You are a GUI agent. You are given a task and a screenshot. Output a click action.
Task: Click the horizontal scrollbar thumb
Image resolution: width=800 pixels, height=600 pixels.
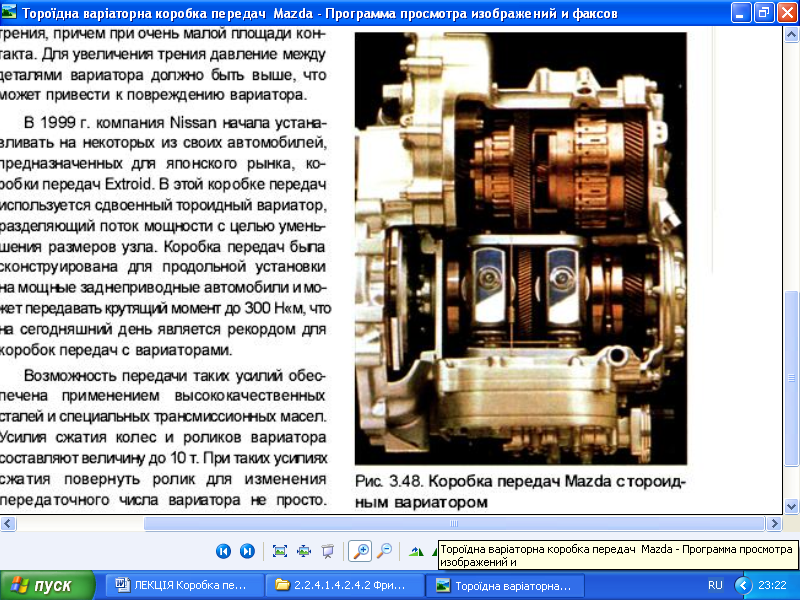click(x=454, y=523)
